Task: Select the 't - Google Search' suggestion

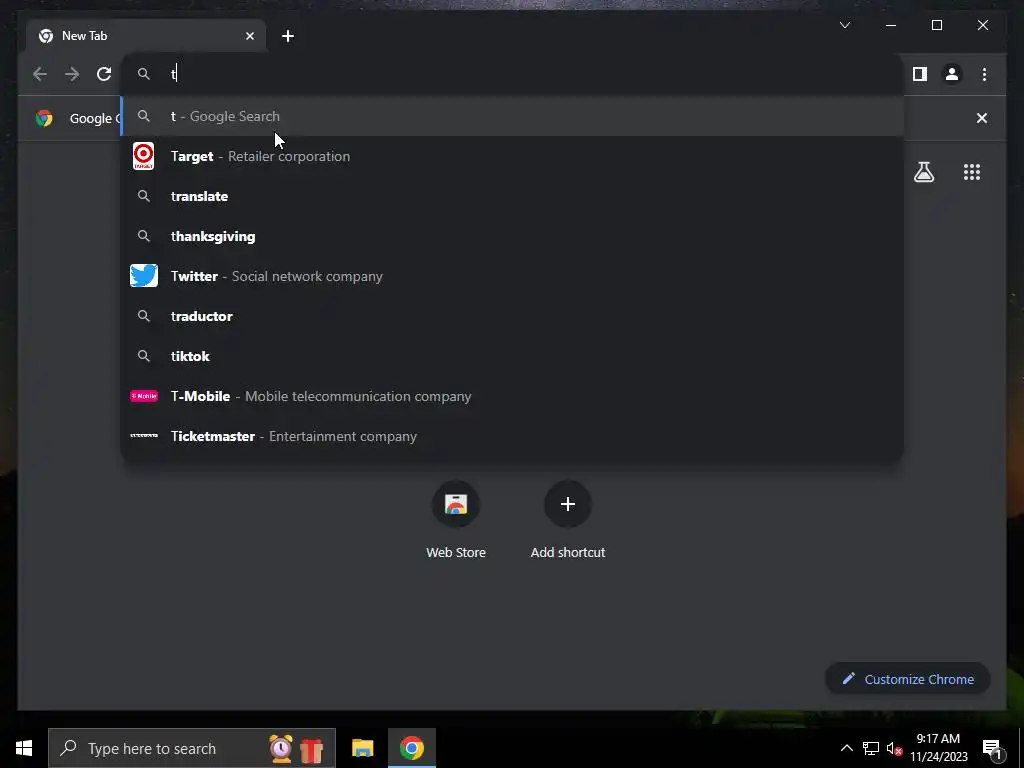Action: [x=513, y=116]
